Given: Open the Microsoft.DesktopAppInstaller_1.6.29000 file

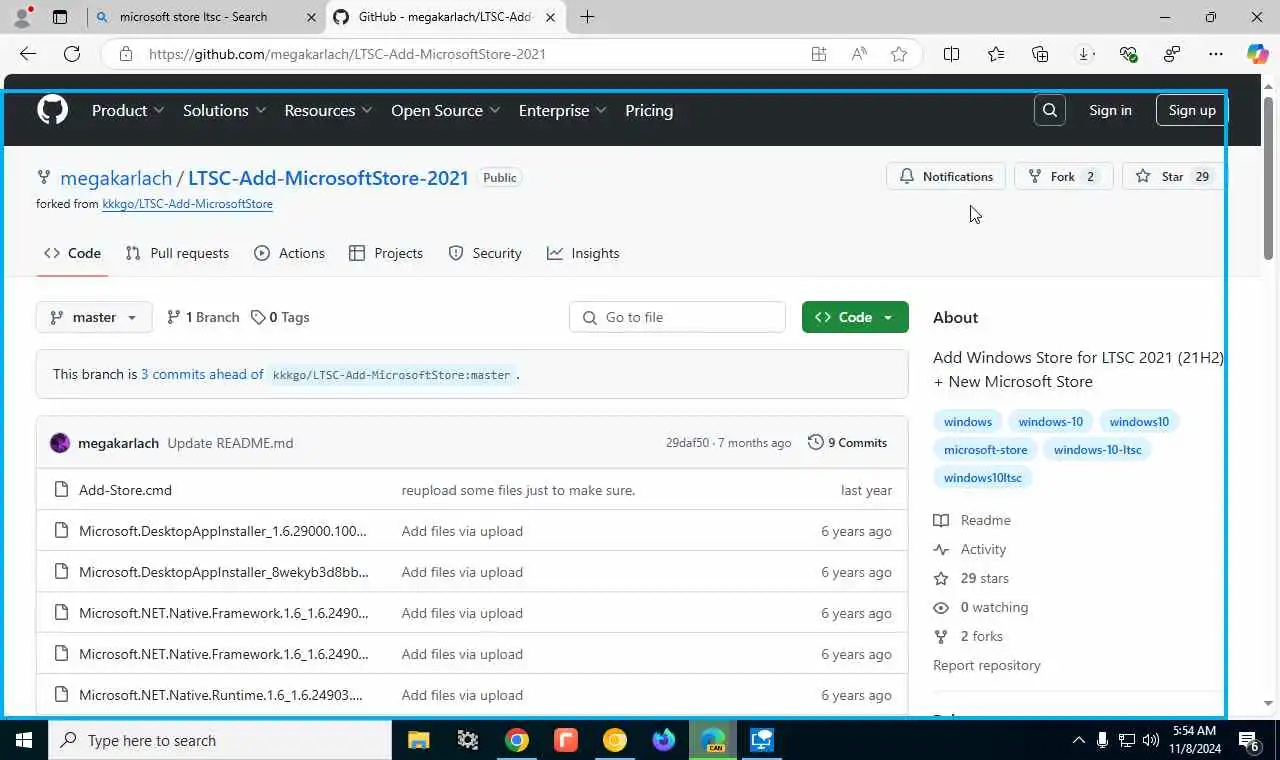Looking at the screenshot, I should click(x=223, y=531).
